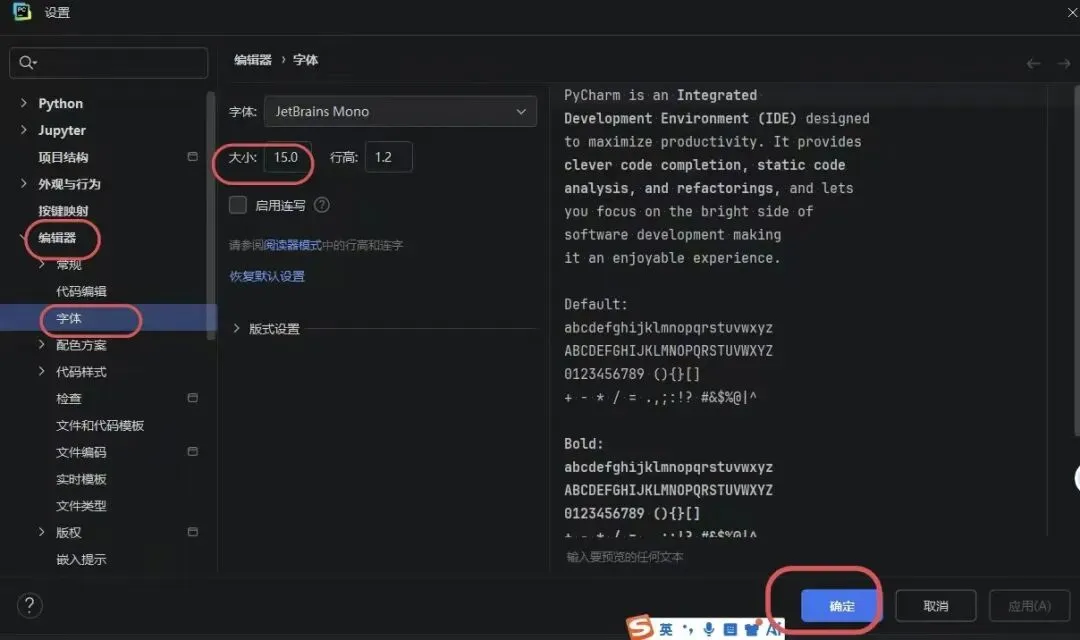Expand the Jupyter settings node

point(24,130)
